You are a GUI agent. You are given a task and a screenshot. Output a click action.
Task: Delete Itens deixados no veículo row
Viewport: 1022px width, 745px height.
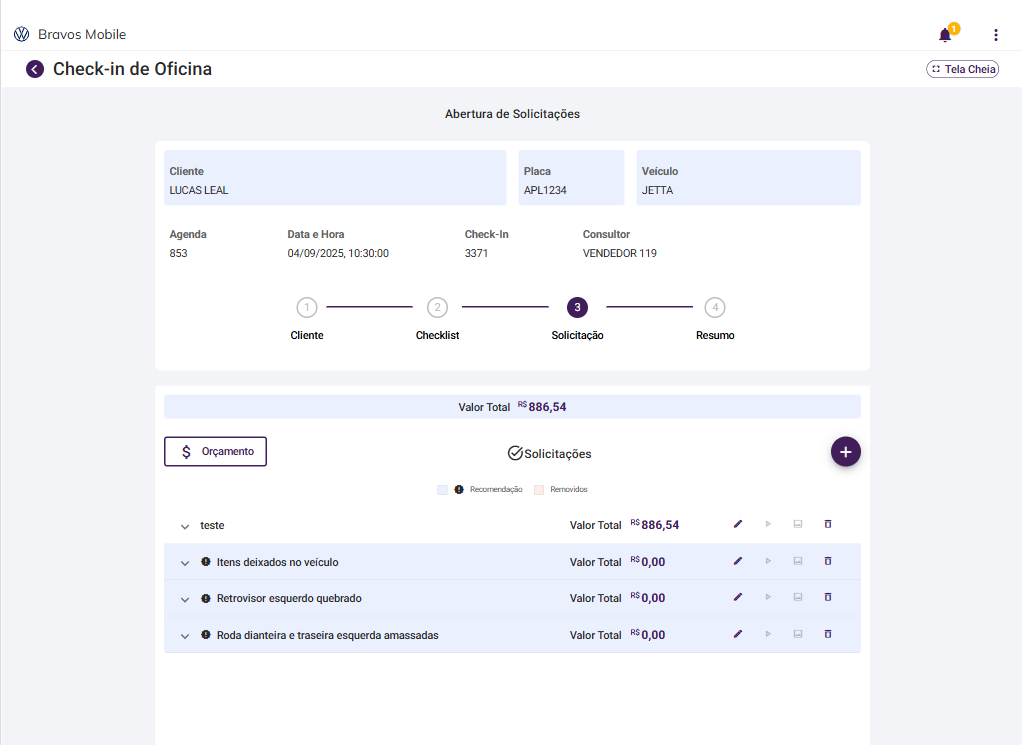click(x=828, y=561)
